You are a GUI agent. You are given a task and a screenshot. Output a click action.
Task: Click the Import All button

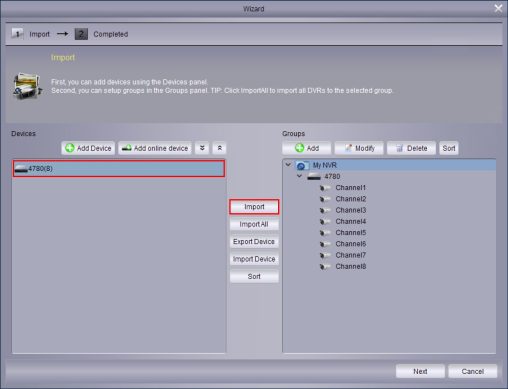pos(254,224)
